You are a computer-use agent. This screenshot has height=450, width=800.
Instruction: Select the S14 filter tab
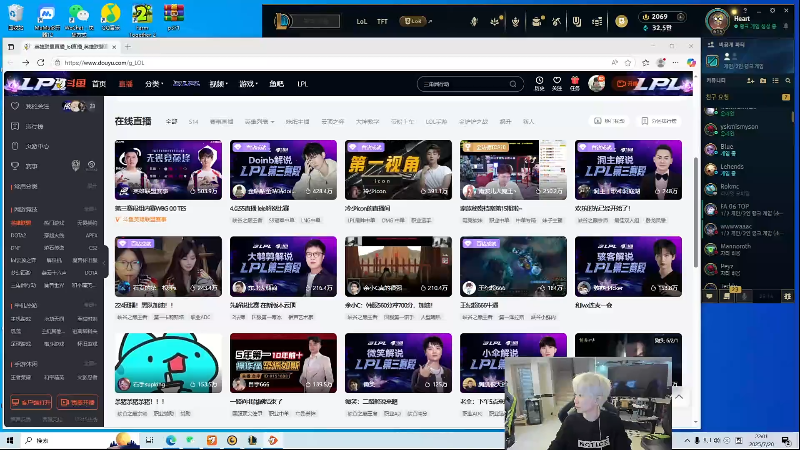pyautogui.click(x=193, y=121)
